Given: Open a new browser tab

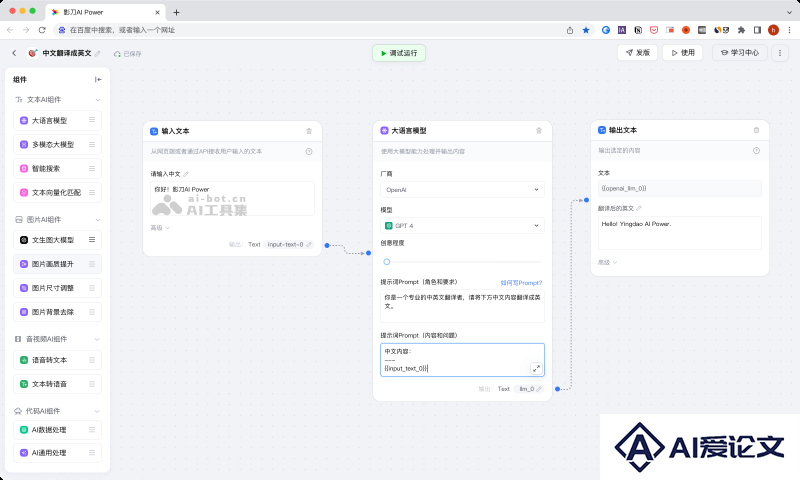Looking at the screenshot, I should (x=177, y=12).
